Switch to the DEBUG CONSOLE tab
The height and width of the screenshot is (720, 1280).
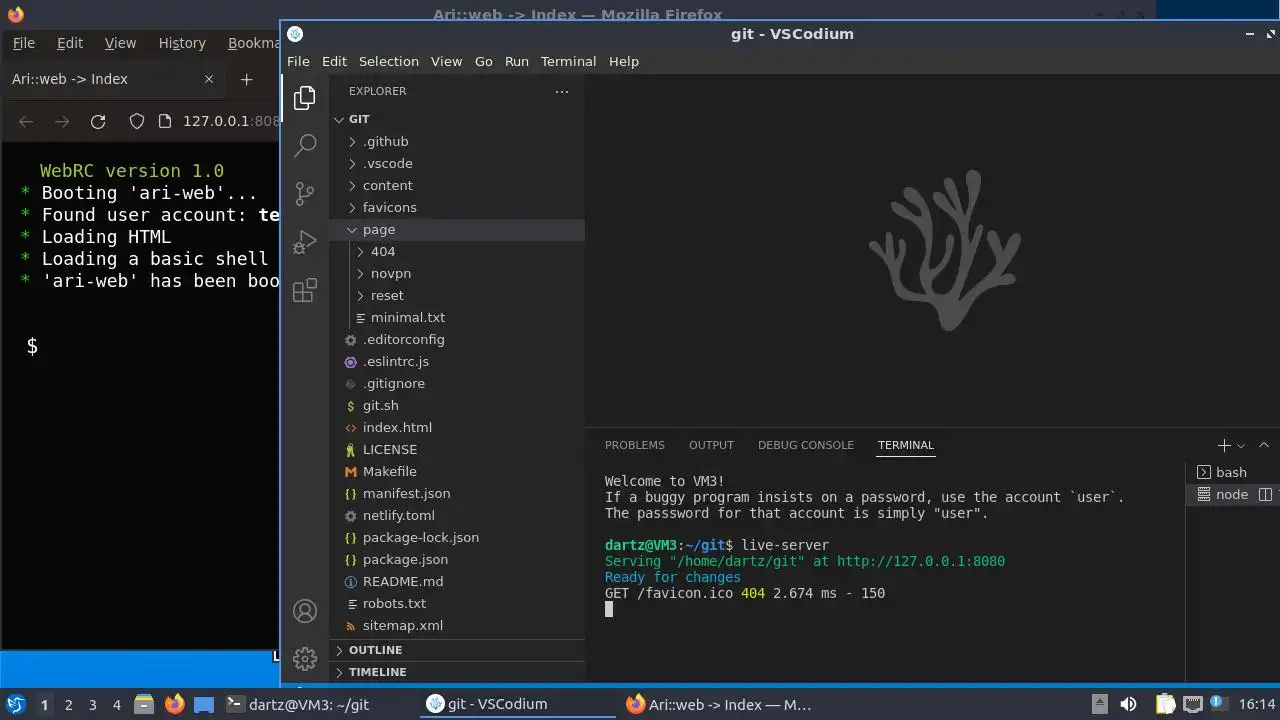coord(806,445)
